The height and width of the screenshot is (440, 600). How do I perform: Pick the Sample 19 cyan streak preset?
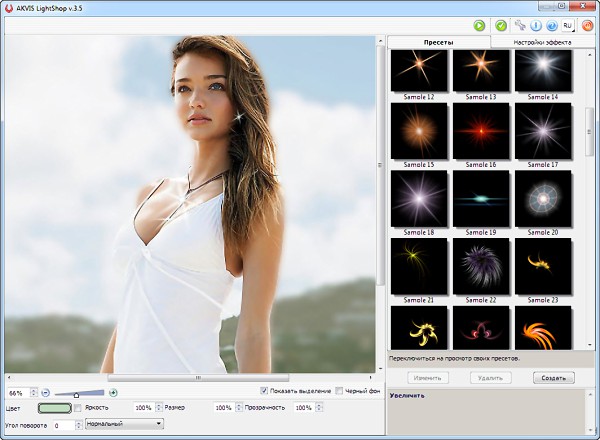point(481,199)
